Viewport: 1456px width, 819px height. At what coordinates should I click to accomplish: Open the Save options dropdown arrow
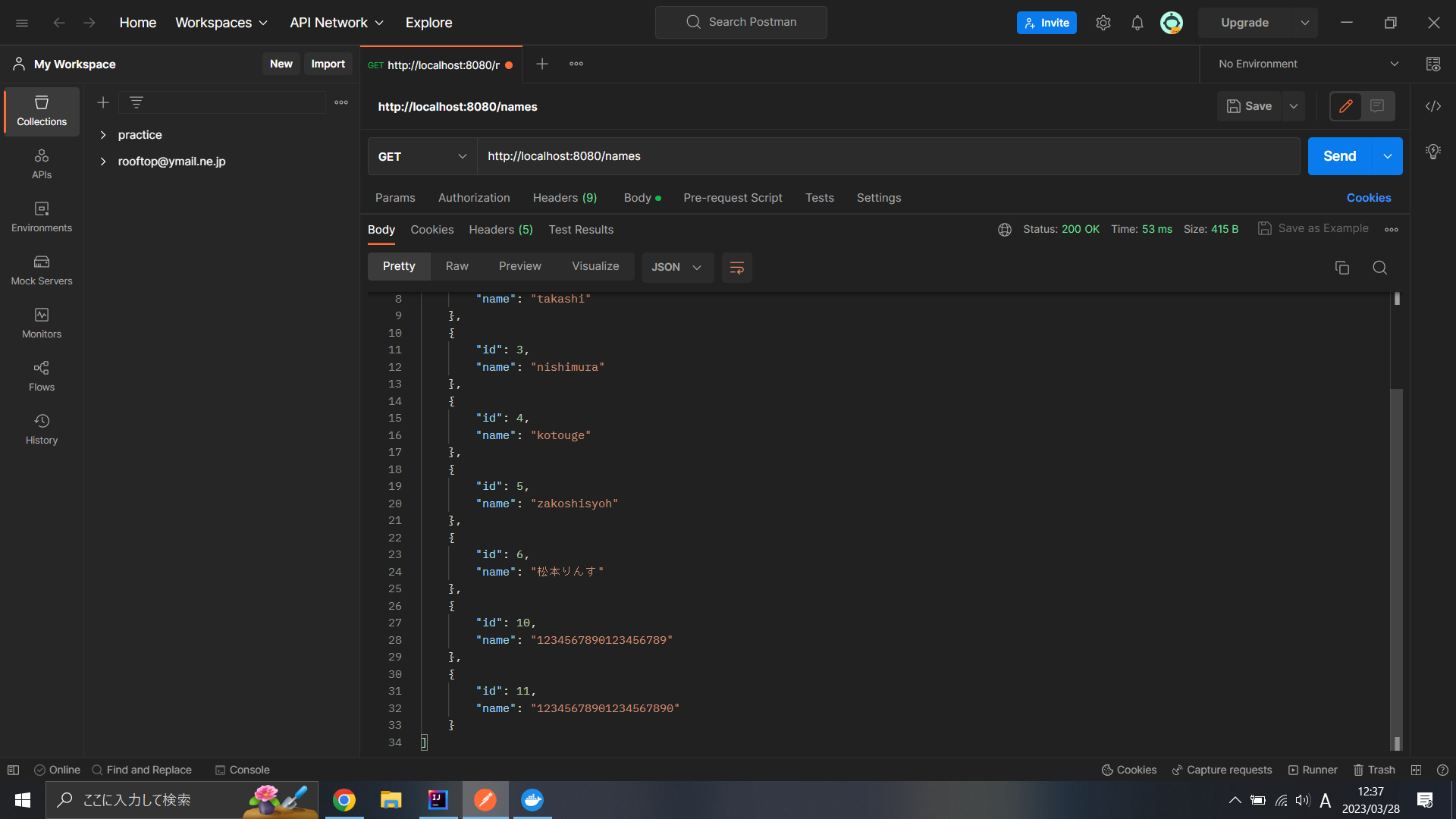[1294, 106]
